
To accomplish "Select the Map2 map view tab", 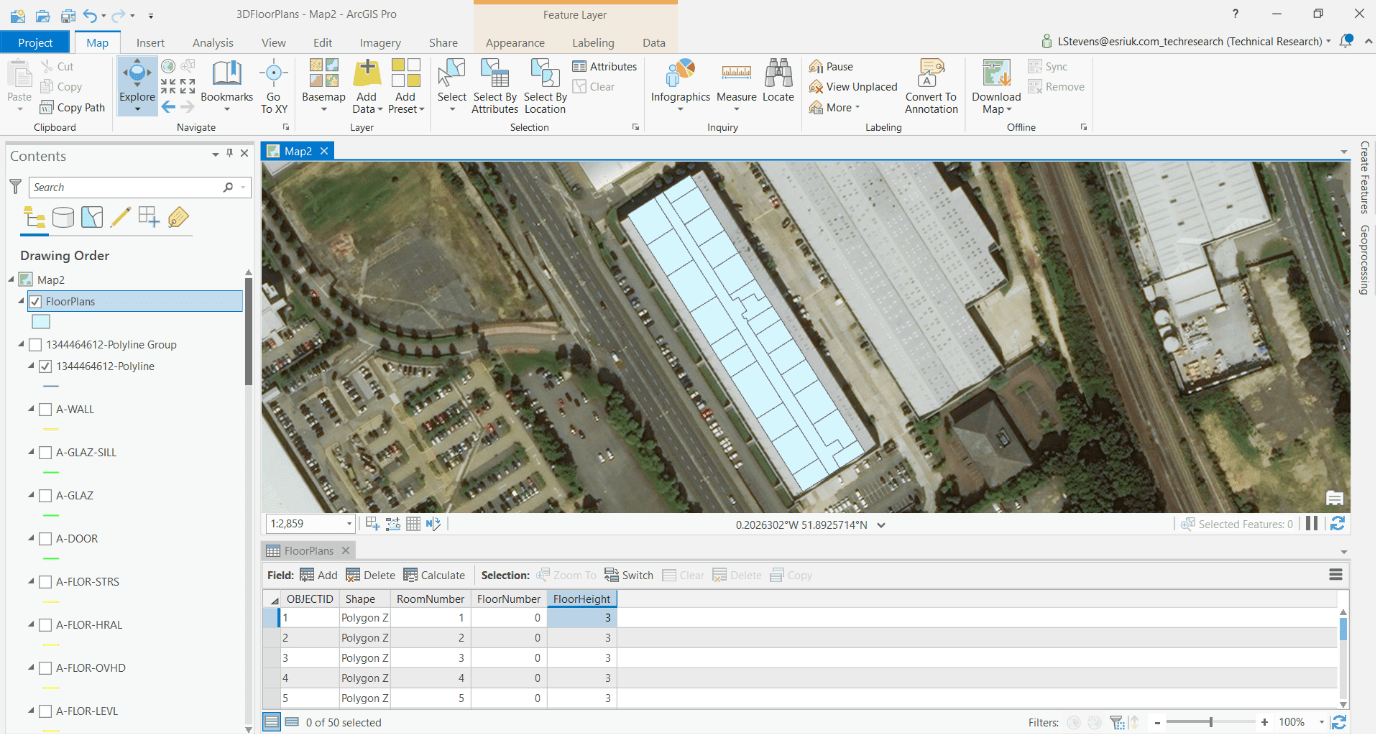I will 297,150.
